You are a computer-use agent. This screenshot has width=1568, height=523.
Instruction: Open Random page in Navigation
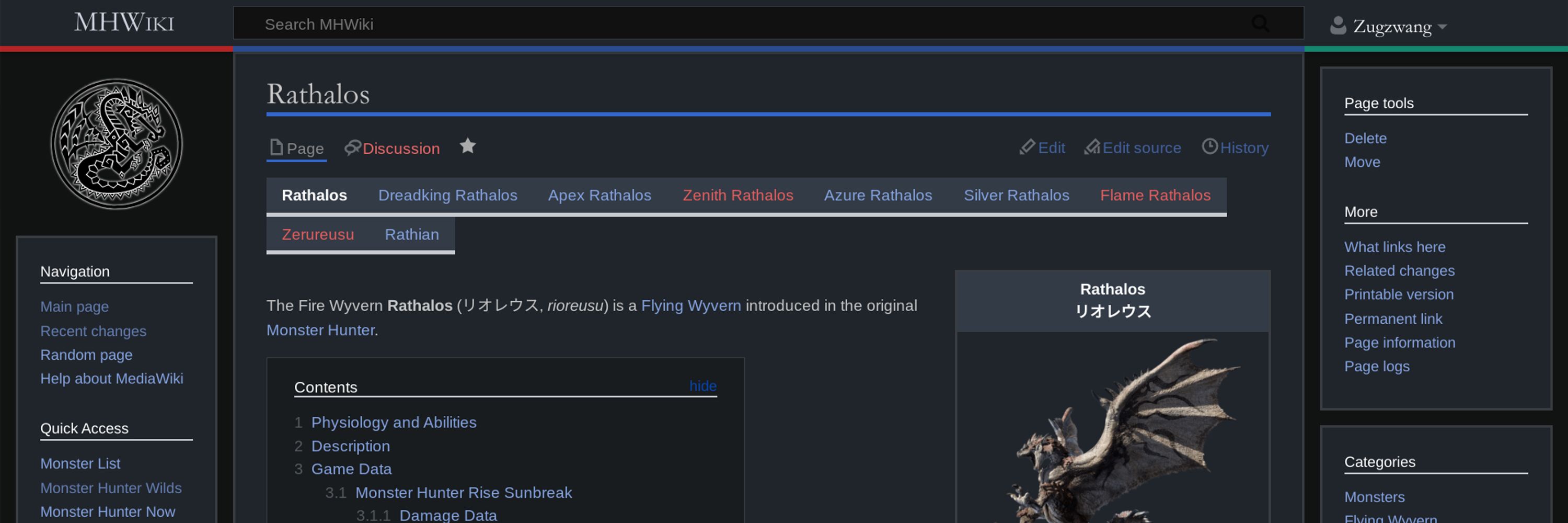tap(86, 355)
